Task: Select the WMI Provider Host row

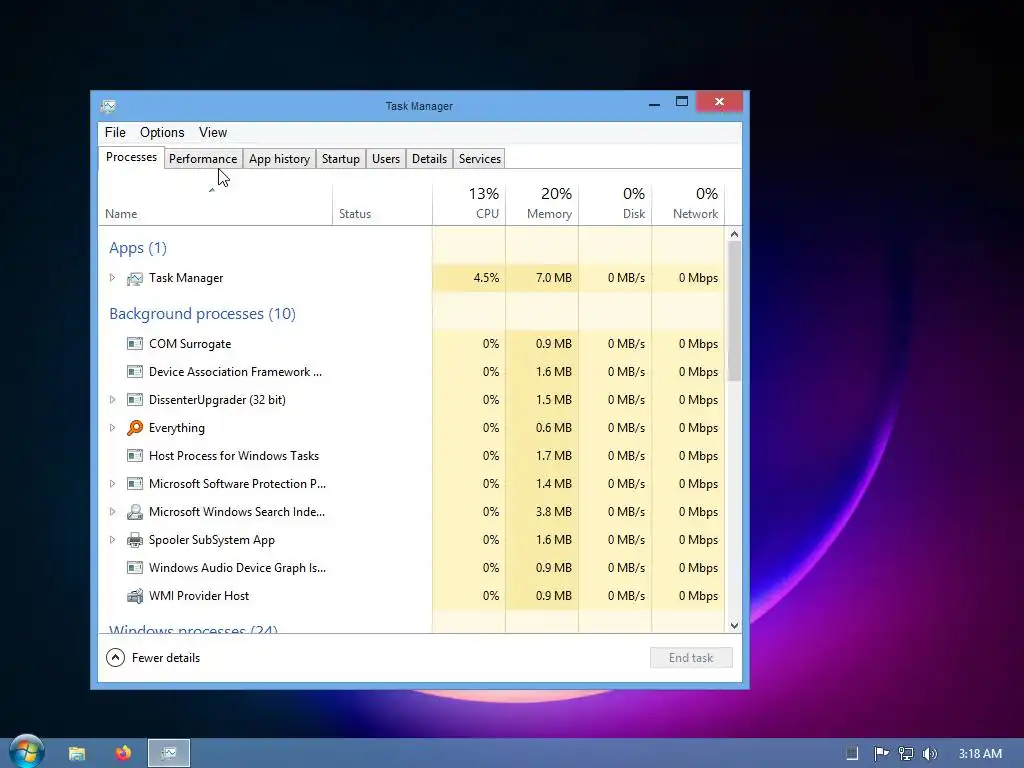Action: click(x=411, y=596)
